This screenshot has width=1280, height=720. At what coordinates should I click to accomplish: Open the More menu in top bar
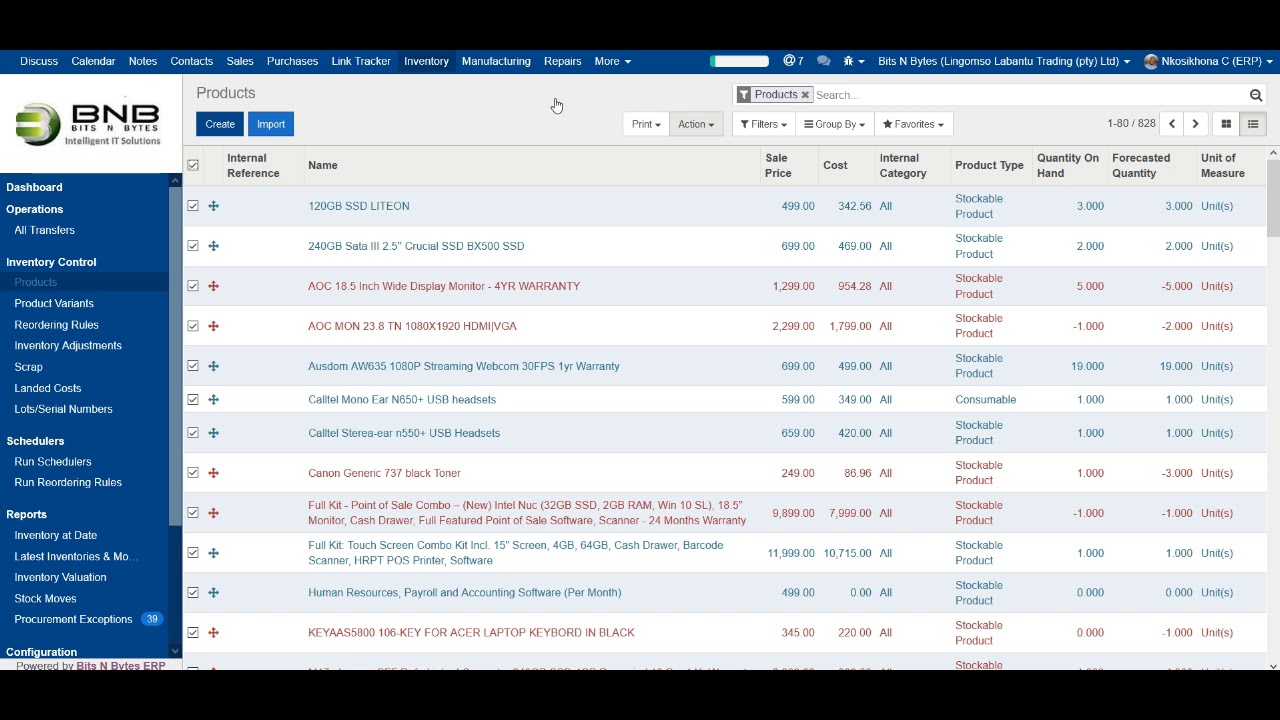612,61
